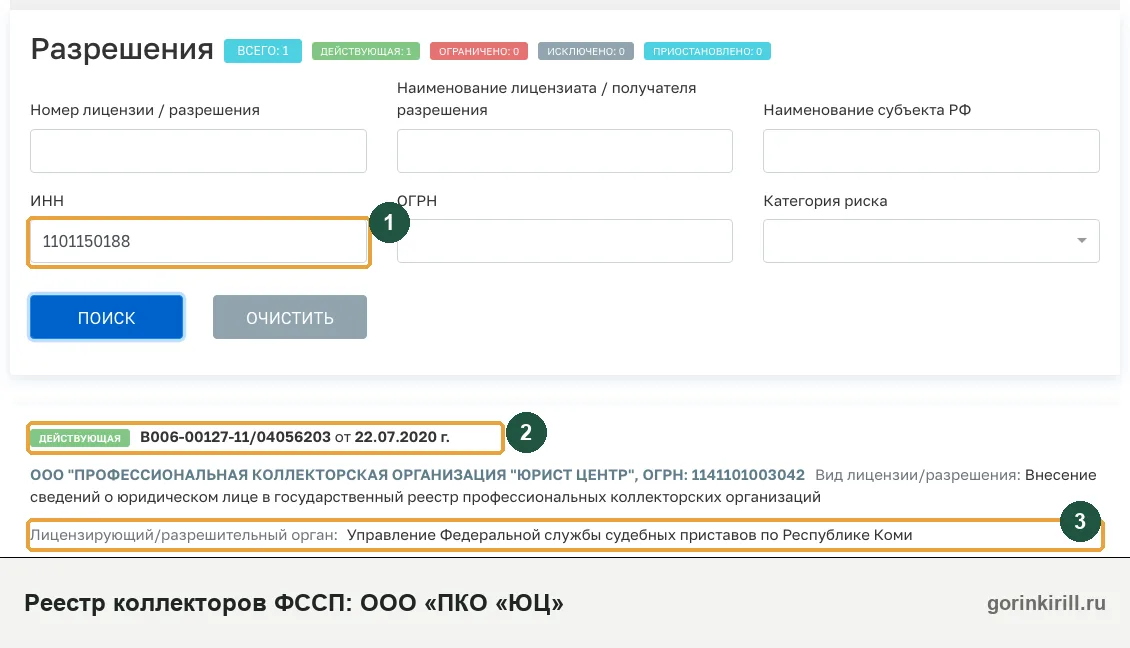Focus the Наименование лицензиата input field

[x=564, y=151]
